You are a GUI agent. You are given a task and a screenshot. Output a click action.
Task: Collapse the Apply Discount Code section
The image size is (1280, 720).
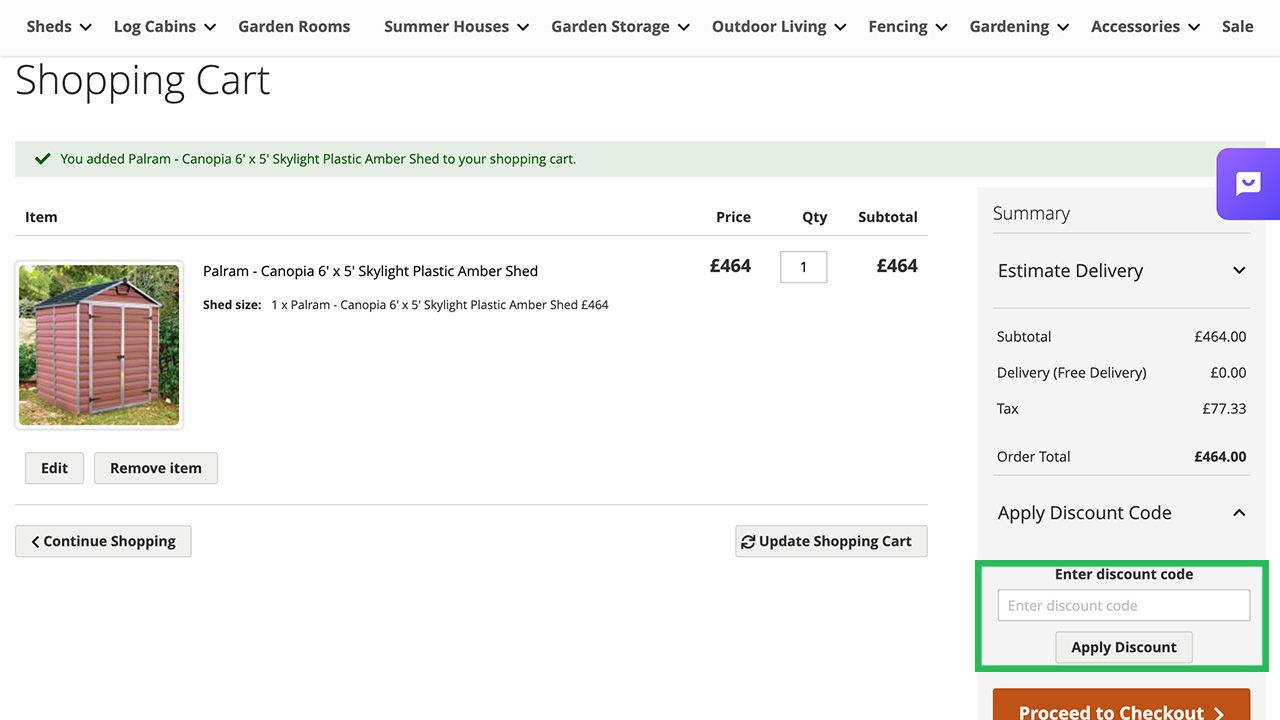click(1239, 513)
